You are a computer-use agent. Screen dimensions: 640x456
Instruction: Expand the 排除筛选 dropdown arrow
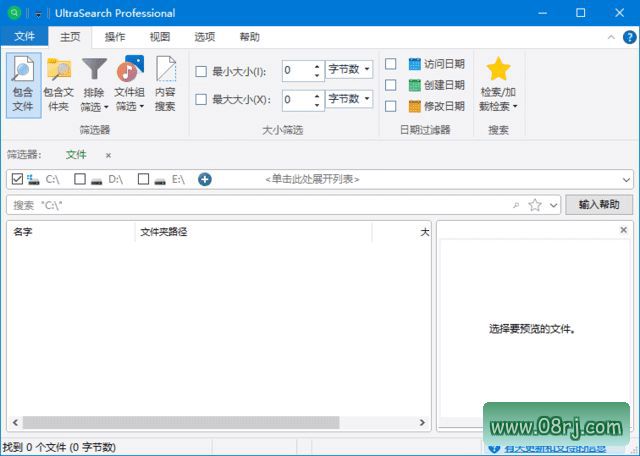pyautogui.click(x=106, y=107)
